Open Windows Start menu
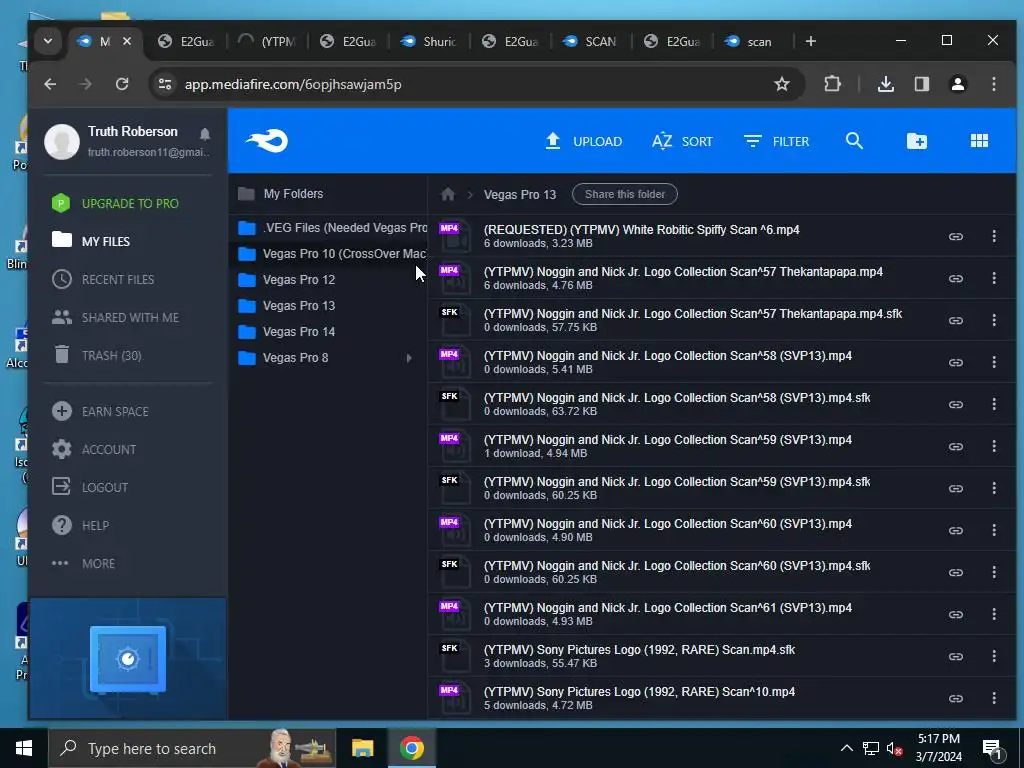This screenshot has width=1024, height=768. coord(24,748)
